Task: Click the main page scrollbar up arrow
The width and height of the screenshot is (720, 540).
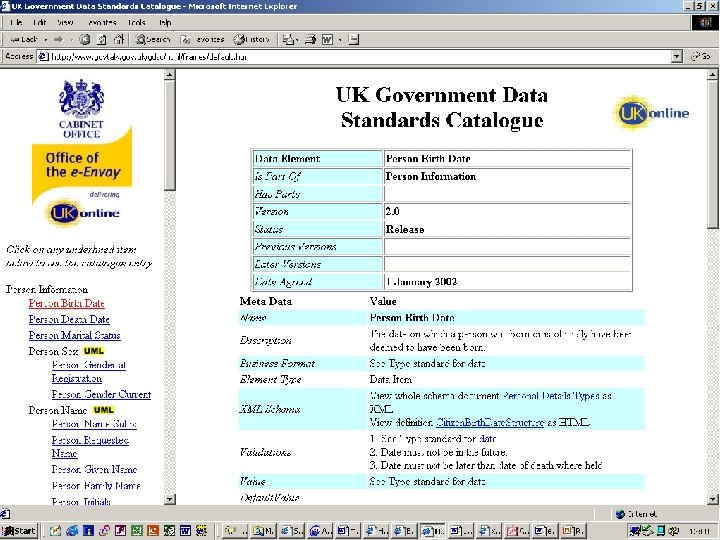Action: point(713,74)
